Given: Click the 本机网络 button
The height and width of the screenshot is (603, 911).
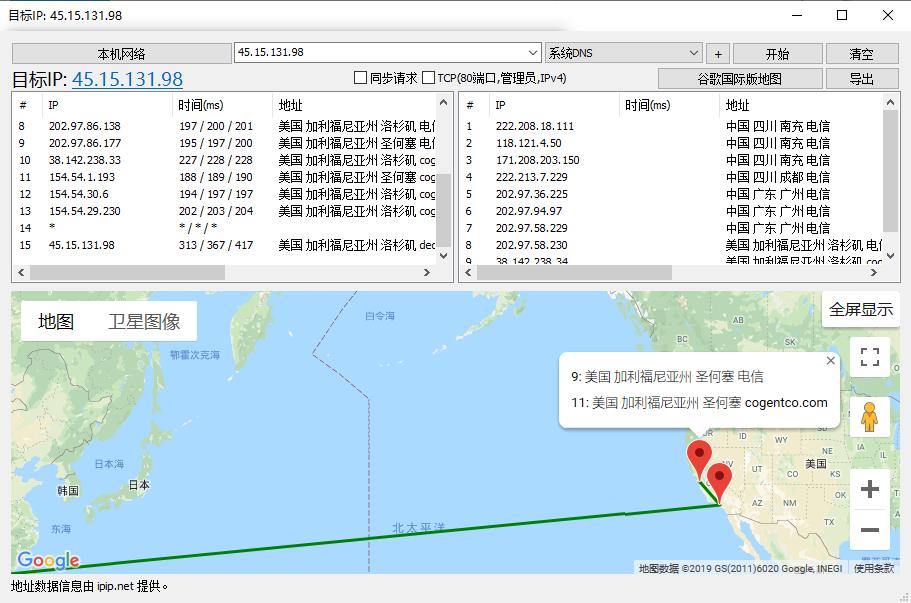Looking at the screenshot, I should (121, 54).
